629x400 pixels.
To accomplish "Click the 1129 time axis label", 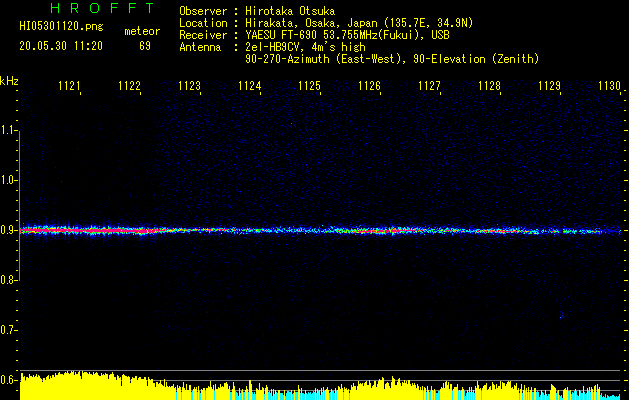I will click(x=549, y=86).
